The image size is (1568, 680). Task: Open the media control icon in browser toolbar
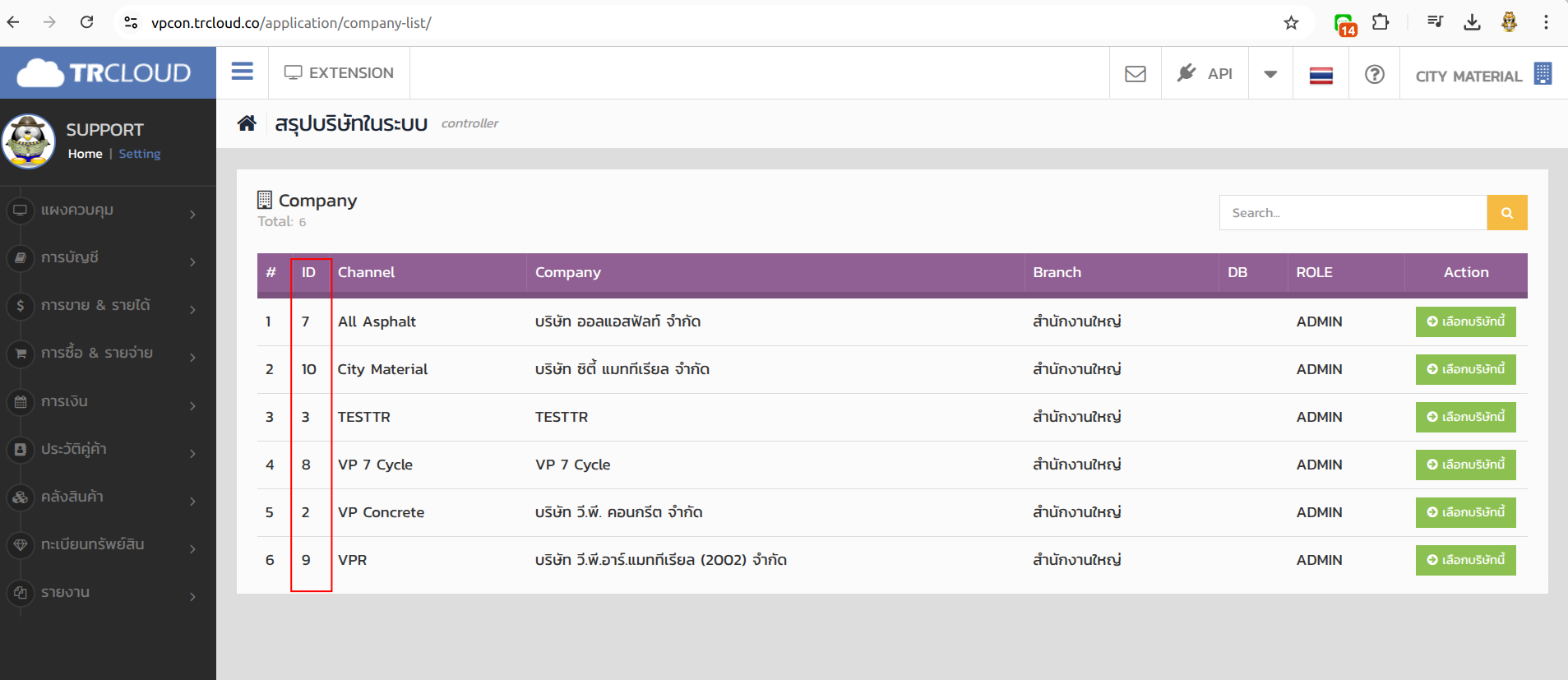(x=1435, y=22)
